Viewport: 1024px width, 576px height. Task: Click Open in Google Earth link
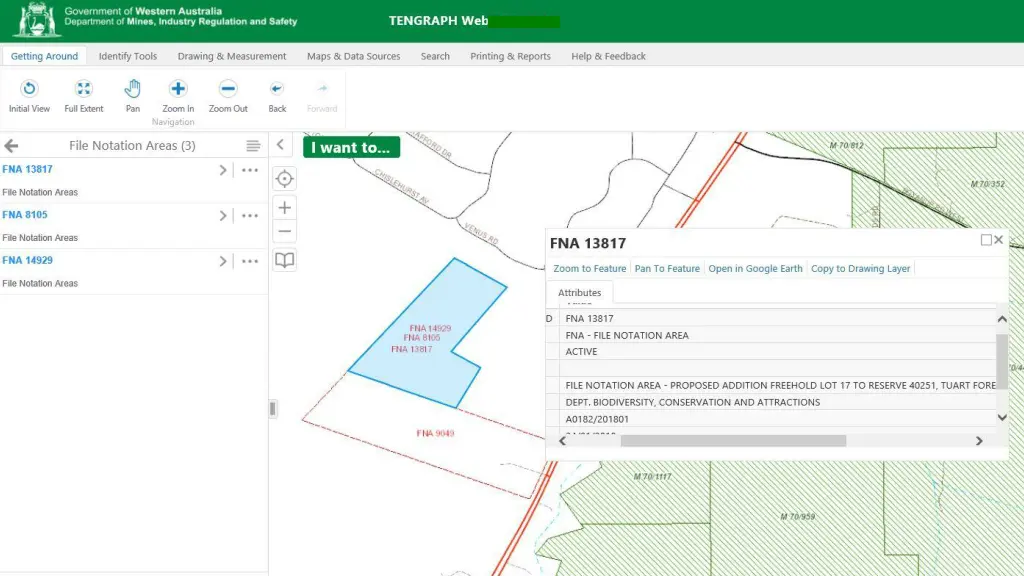[x=755, y=268]
